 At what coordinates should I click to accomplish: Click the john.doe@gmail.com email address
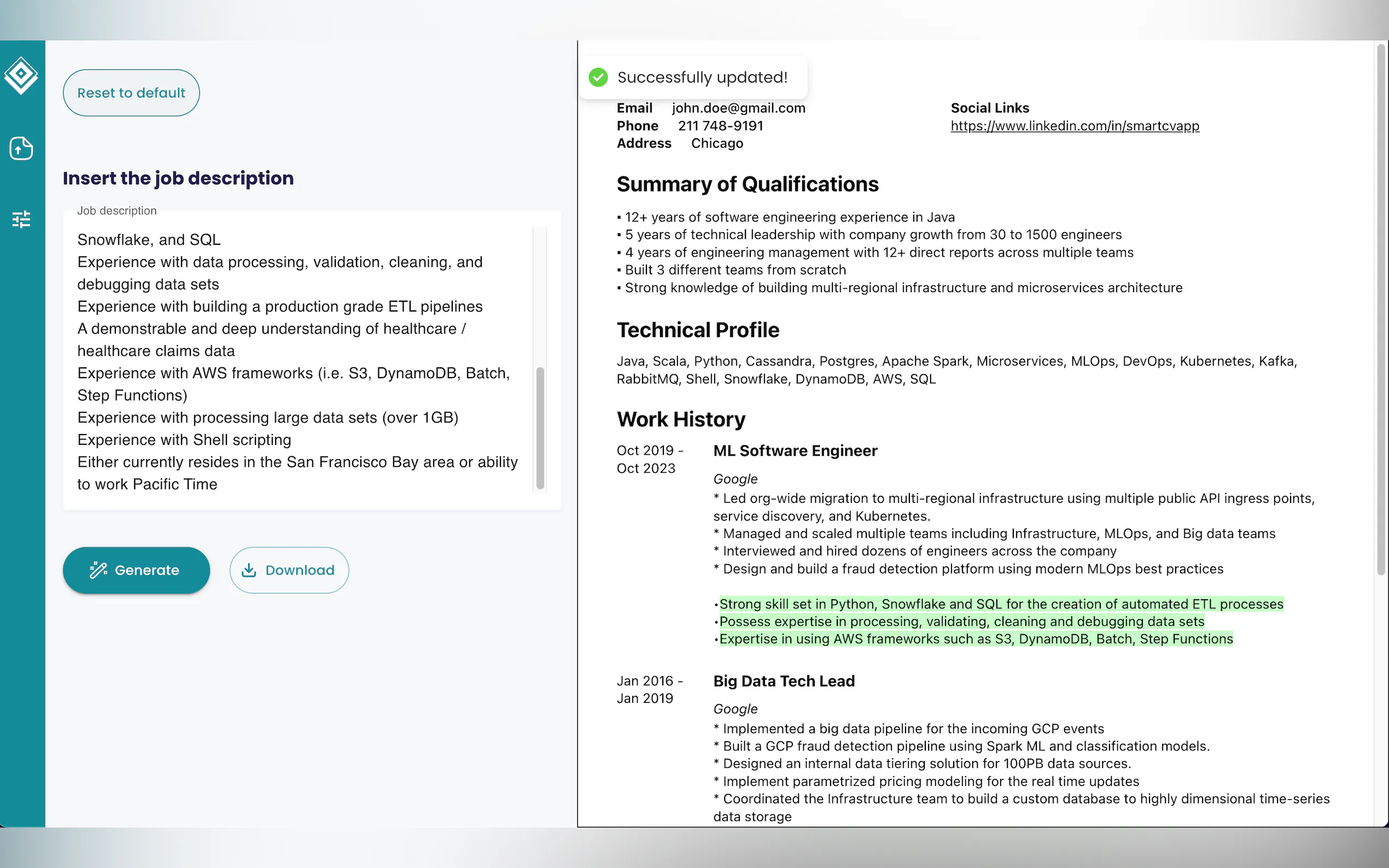[738, 108]
